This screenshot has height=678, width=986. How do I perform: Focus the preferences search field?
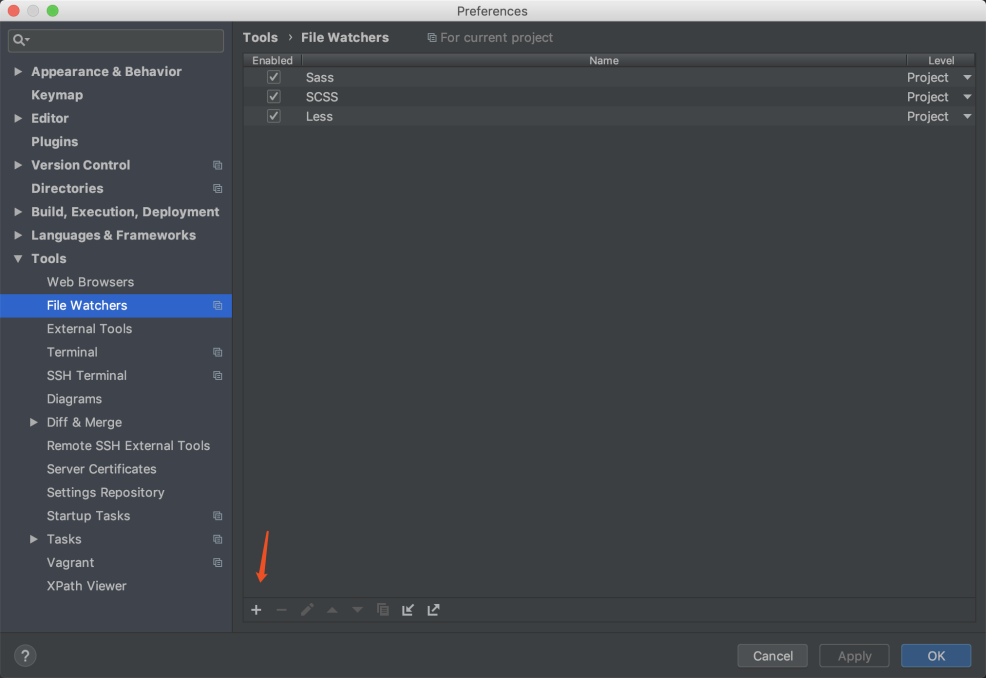tap(125, 40)
